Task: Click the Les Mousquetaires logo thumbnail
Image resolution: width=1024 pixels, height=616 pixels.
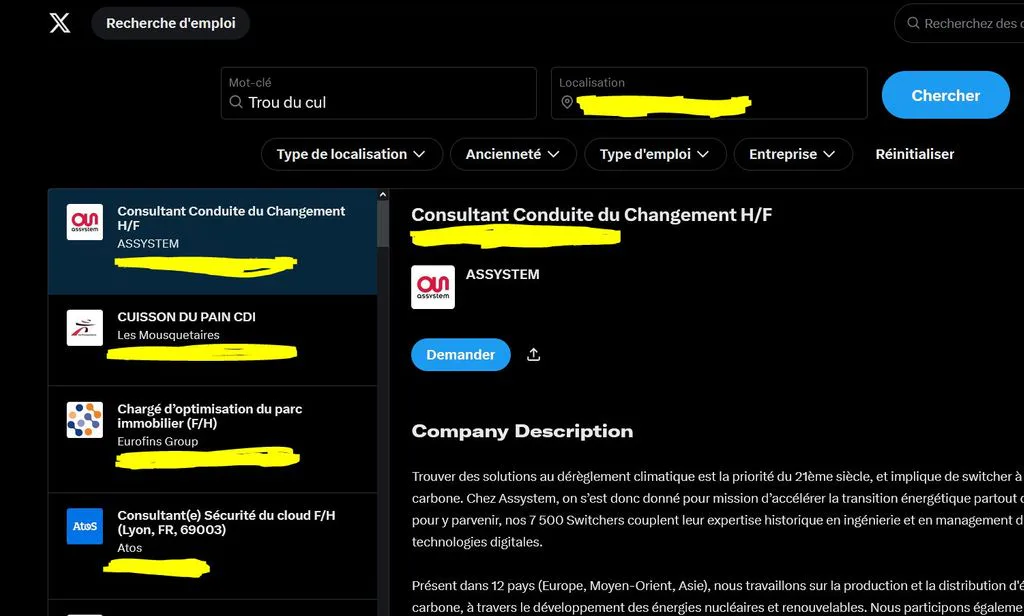Action: click(x=85, y=328)
